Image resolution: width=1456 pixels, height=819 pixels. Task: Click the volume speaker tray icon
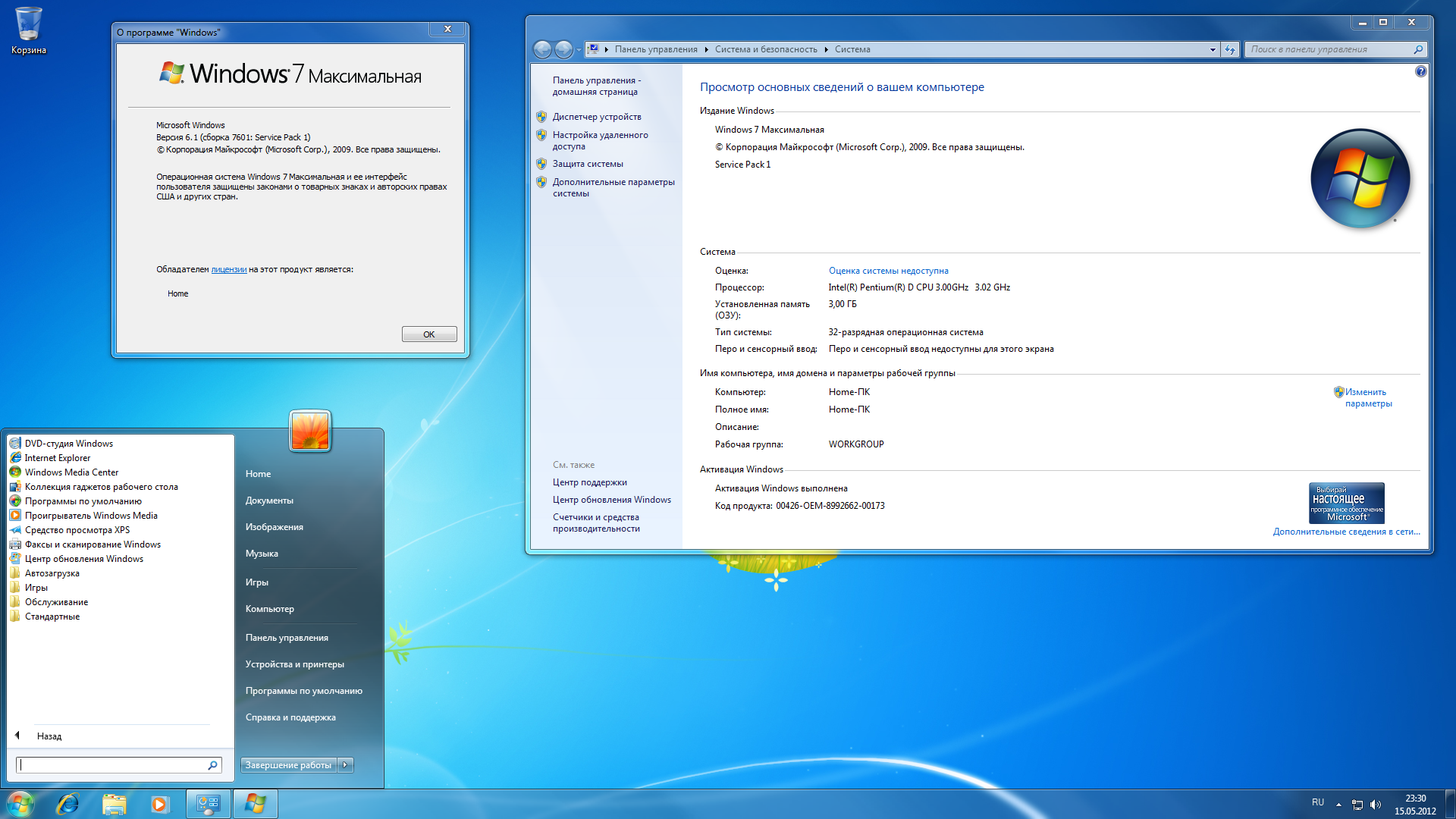pos(1376,805)
